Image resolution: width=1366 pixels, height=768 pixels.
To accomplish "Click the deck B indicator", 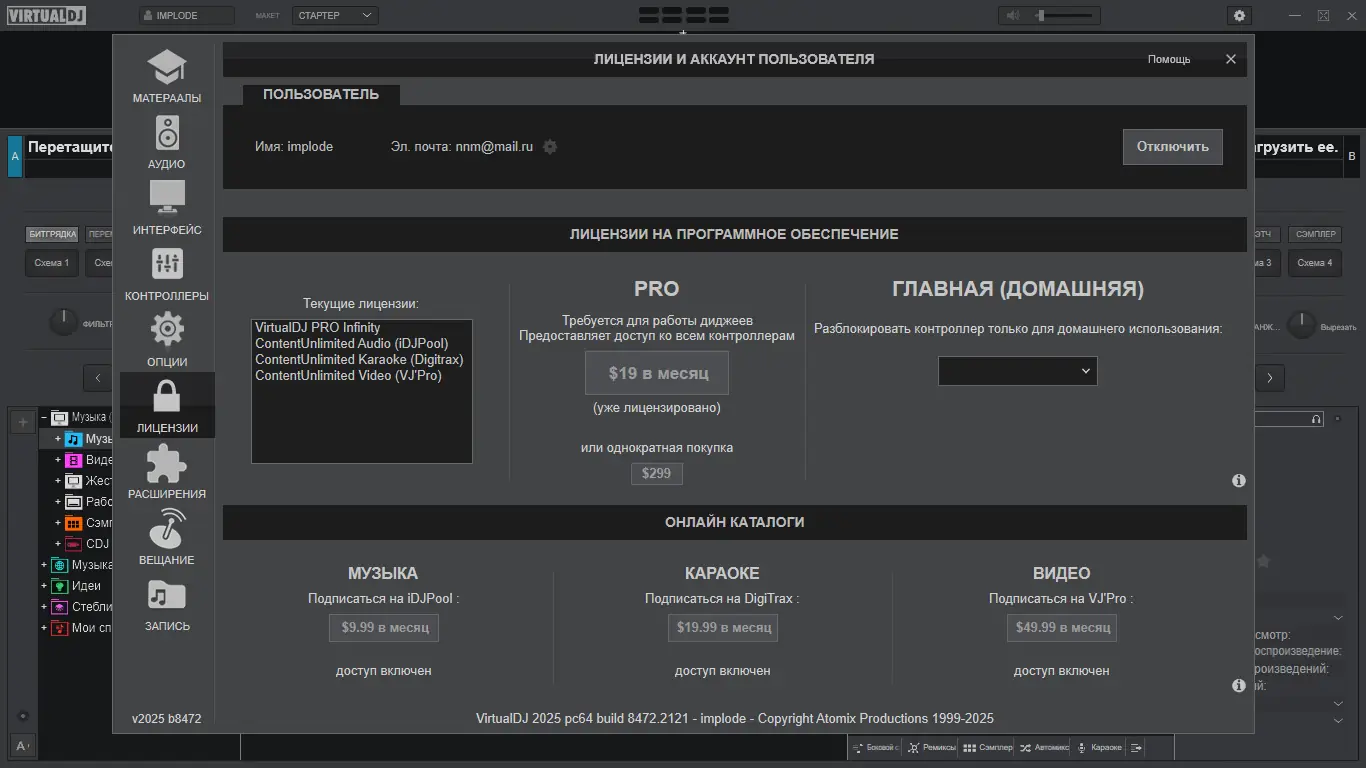I will (1352, 157).
